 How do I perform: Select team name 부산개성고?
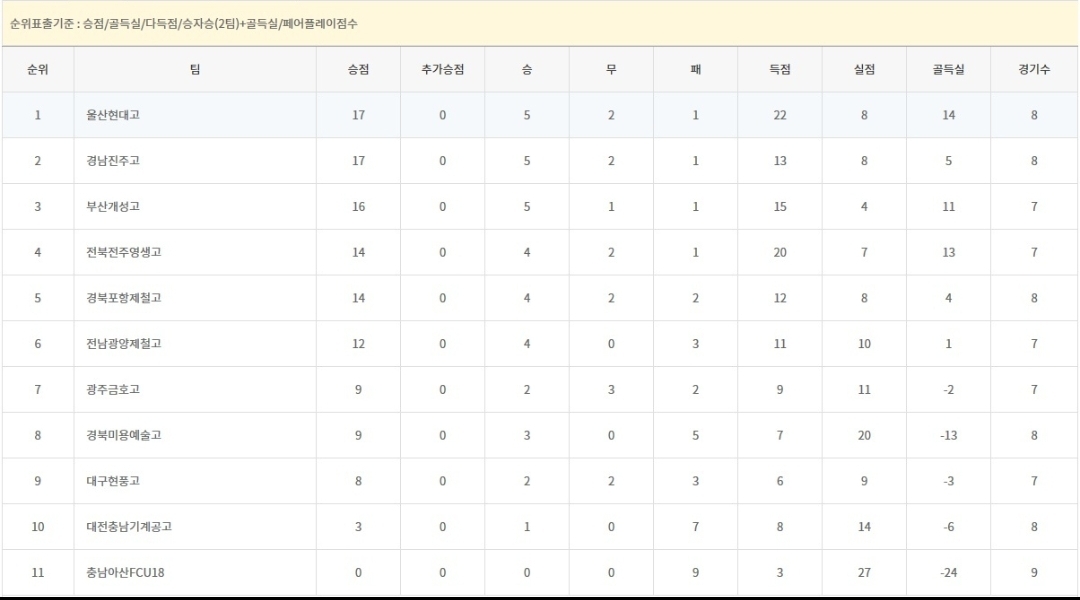pyautogui.click(x=113, y=207)
